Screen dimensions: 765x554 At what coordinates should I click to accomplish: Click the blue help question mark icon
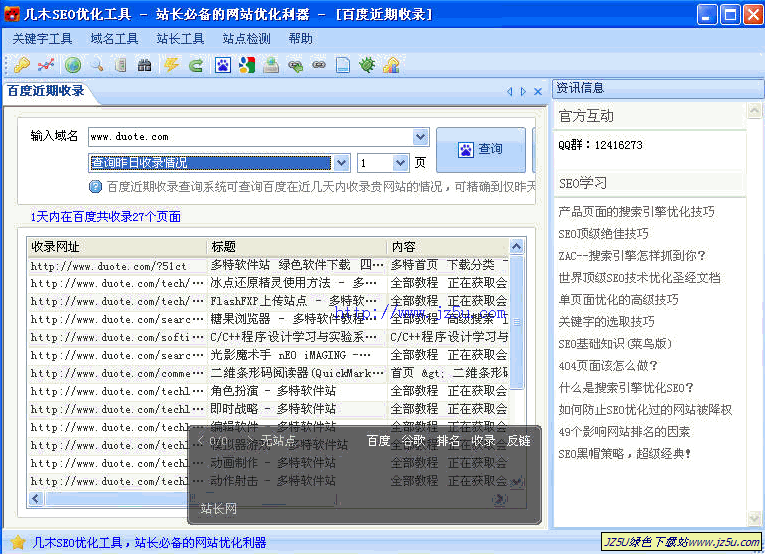(x=96, y=187)
